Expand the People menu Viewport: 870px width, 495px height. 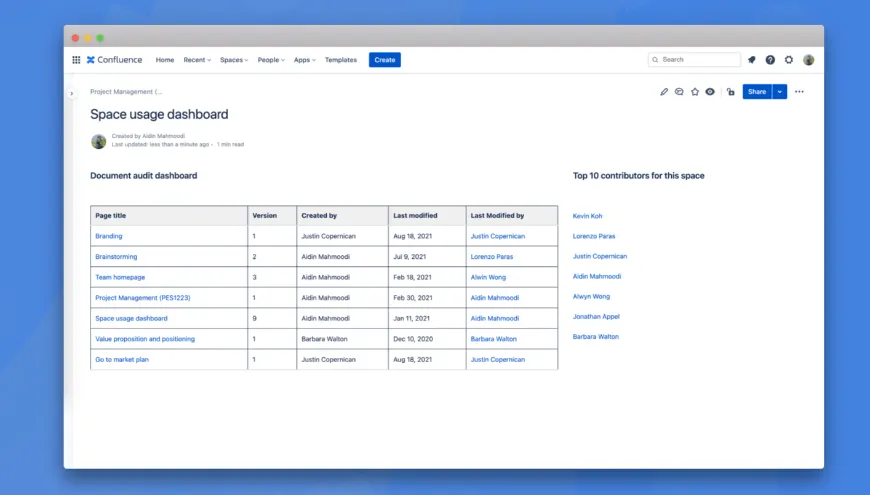(x=271, y=60)
